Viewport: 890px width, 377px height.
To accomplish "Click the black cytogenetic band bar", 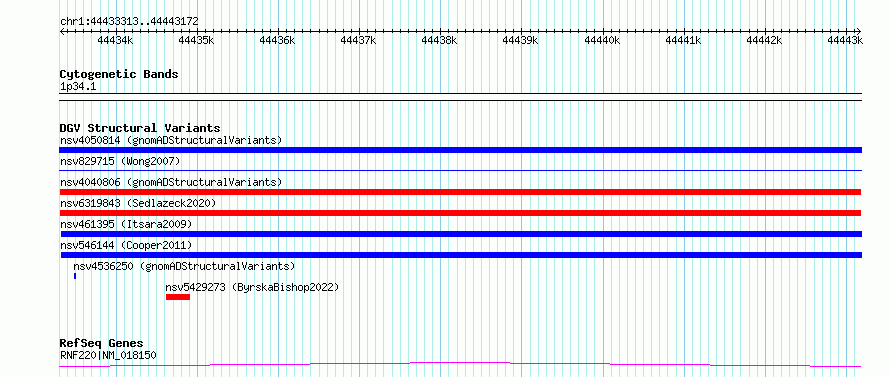I will pyautogui.click(x=460, y=97).
